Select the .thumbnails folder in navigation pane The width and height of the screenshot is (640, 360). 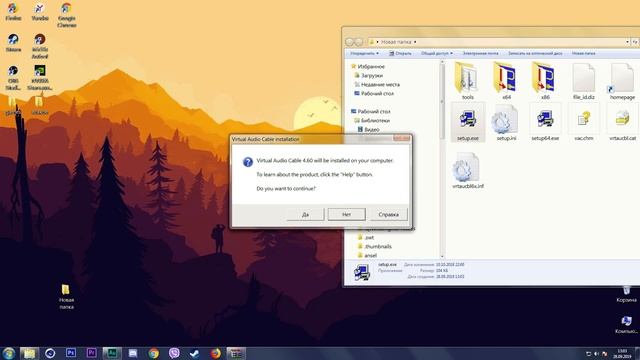(x=375, y=247)
